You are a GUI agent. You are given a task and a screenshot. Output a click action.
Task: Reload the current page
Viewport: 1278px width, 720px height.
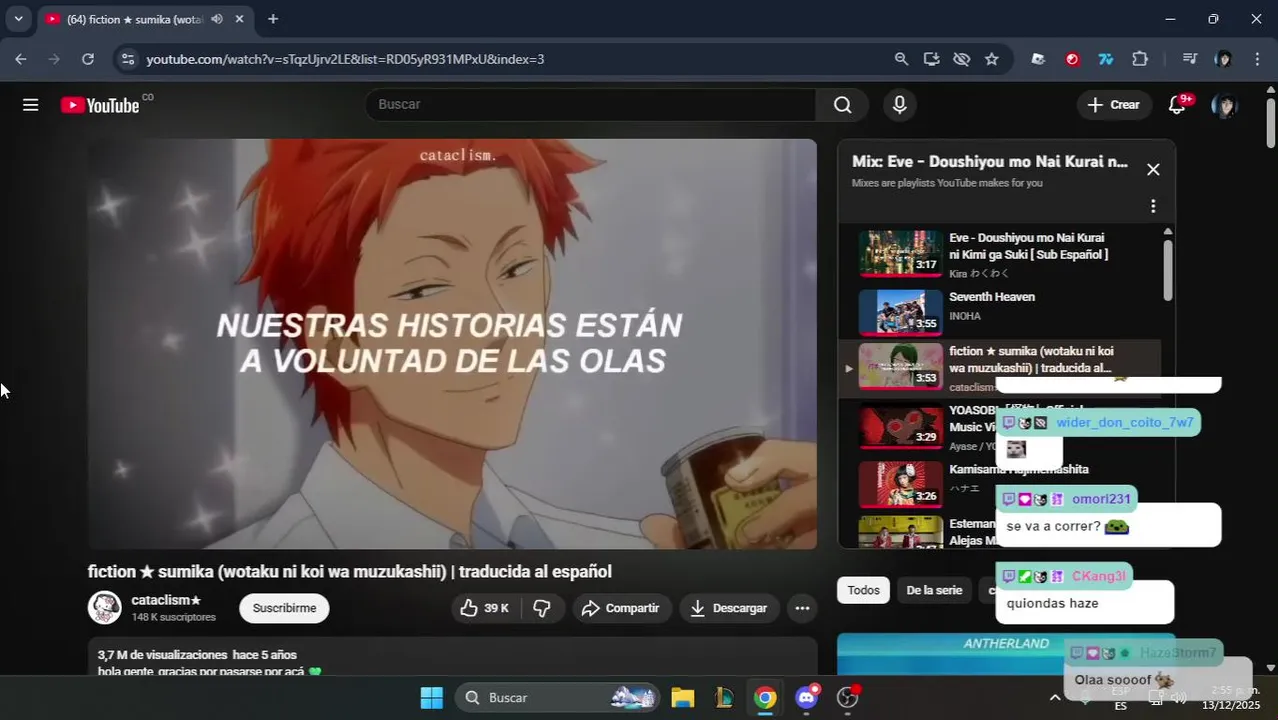point(88,59)
